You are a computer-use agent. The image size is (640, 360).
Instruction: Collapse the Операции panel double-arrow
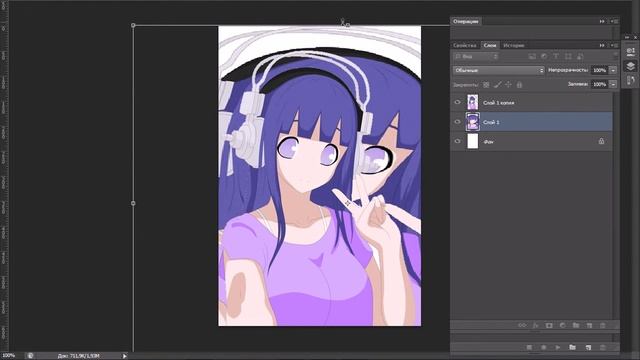[x=602, y=21]
